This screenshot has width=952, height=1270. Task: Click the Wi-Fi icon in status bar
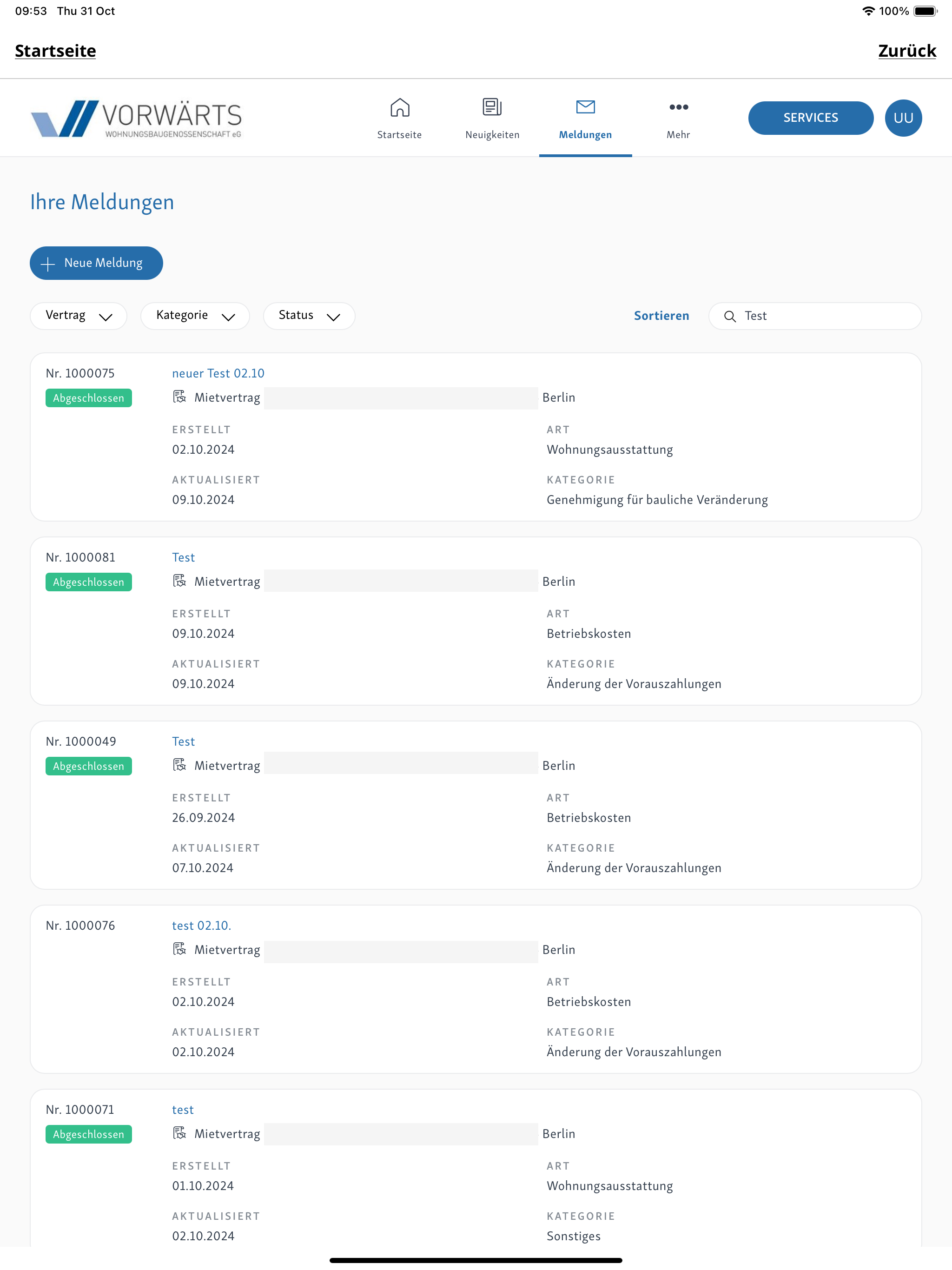[868, 11]
